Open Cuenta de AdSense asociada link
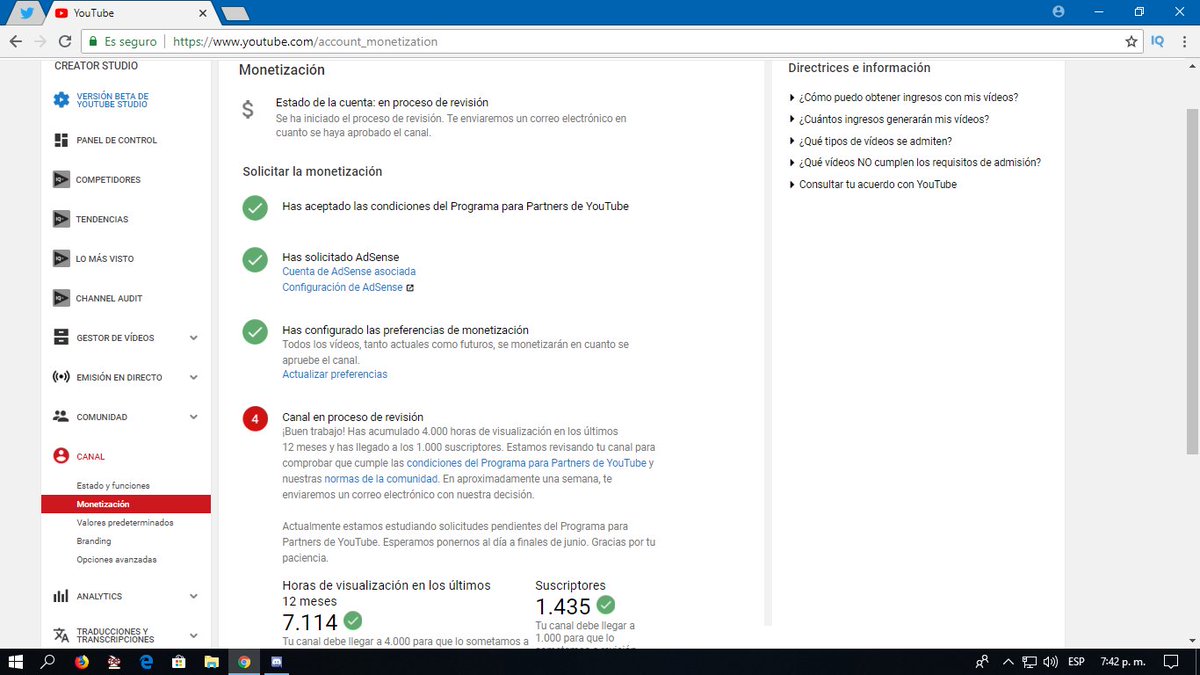This screenshot has height=675, width=1200. pyautogui.click(x=349, y=272)
